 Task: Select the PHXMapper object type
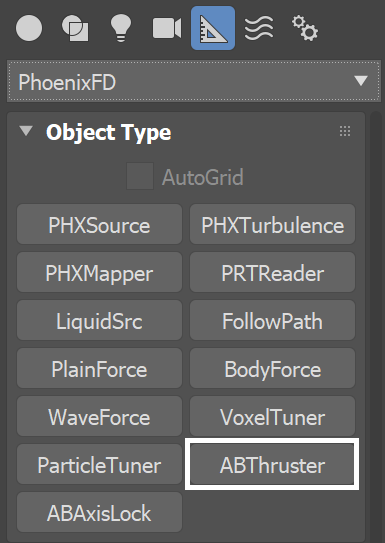point(99,272)
